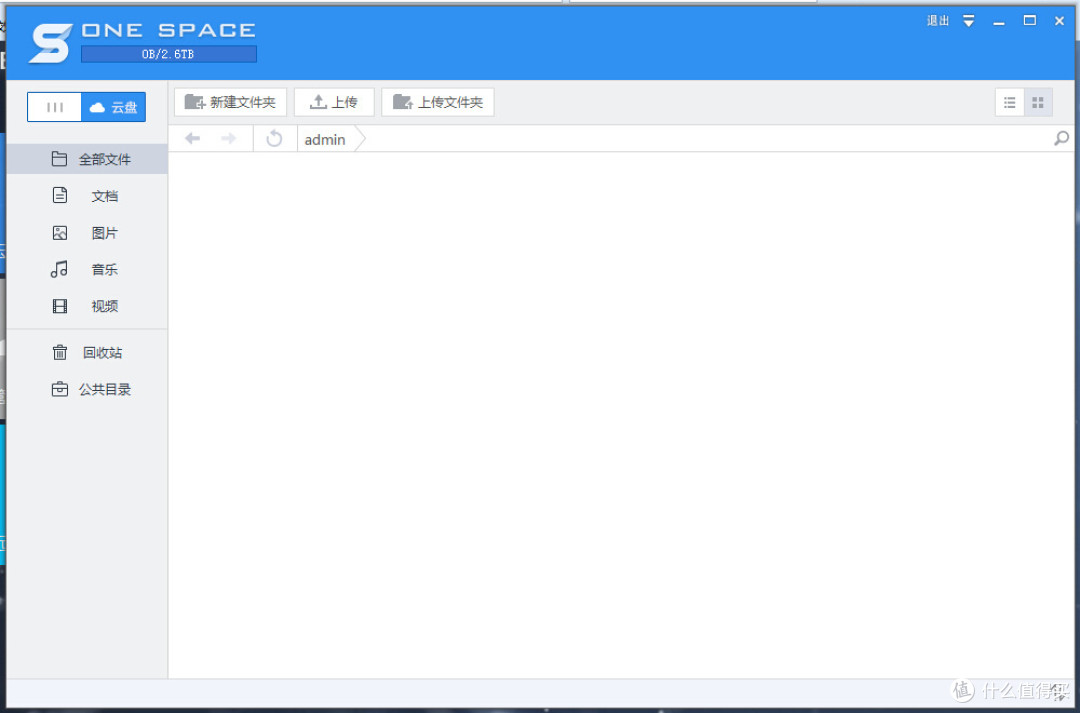Open the 图片 pictures category

pos(87,233)
